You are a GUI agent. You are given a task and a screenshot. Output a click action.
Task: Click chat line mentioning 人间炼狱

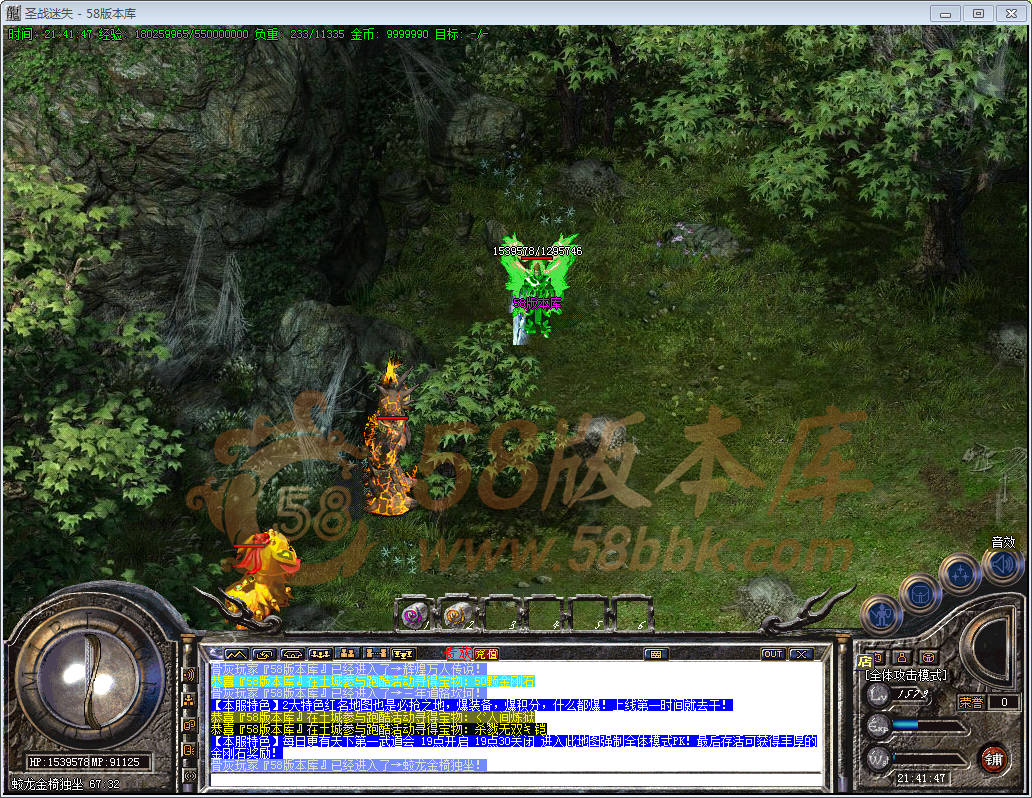tap(373, 717)
